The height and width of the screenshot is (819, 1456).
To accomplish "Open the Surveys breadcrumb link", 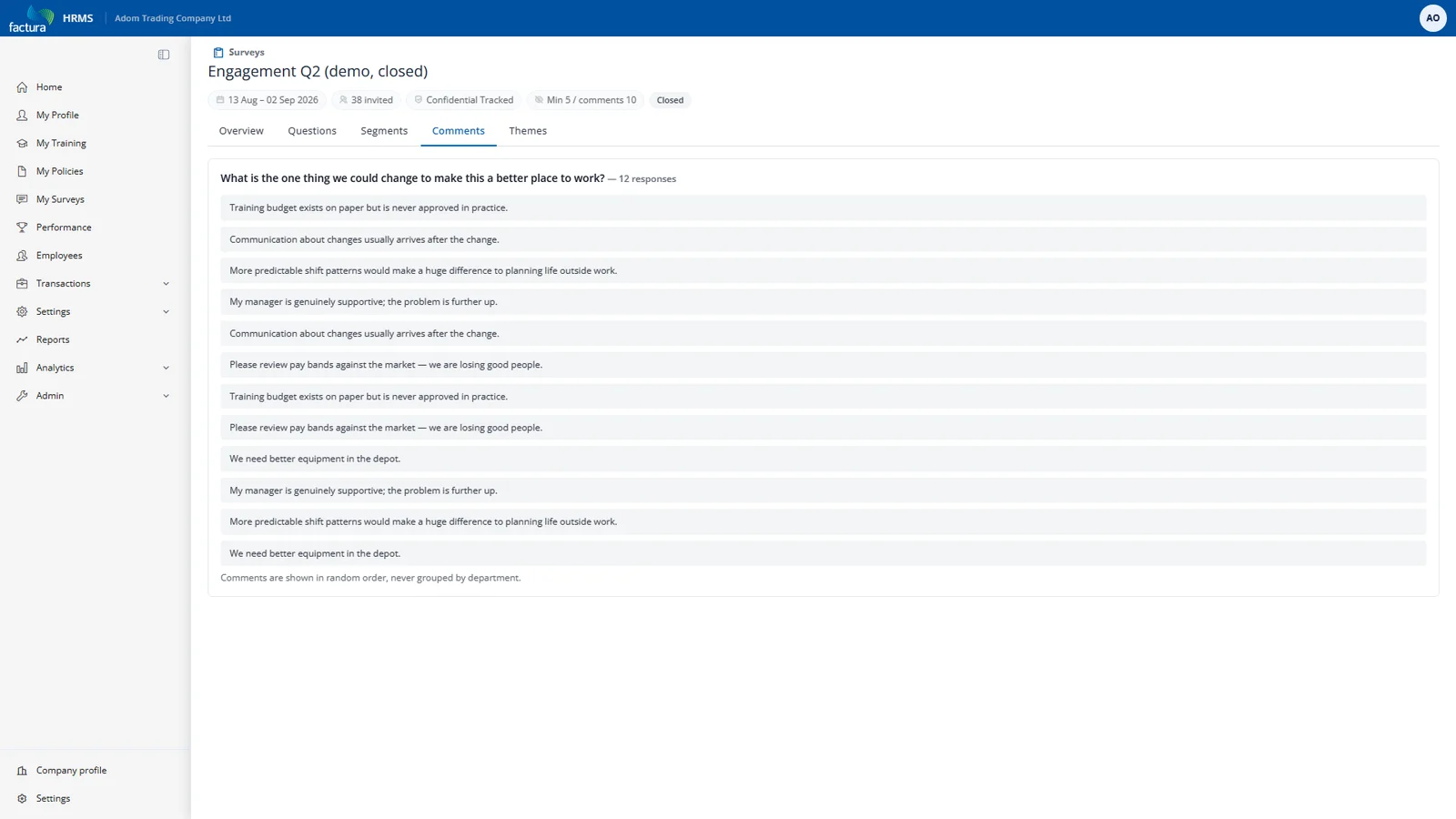I will click(x=247, y=53).
